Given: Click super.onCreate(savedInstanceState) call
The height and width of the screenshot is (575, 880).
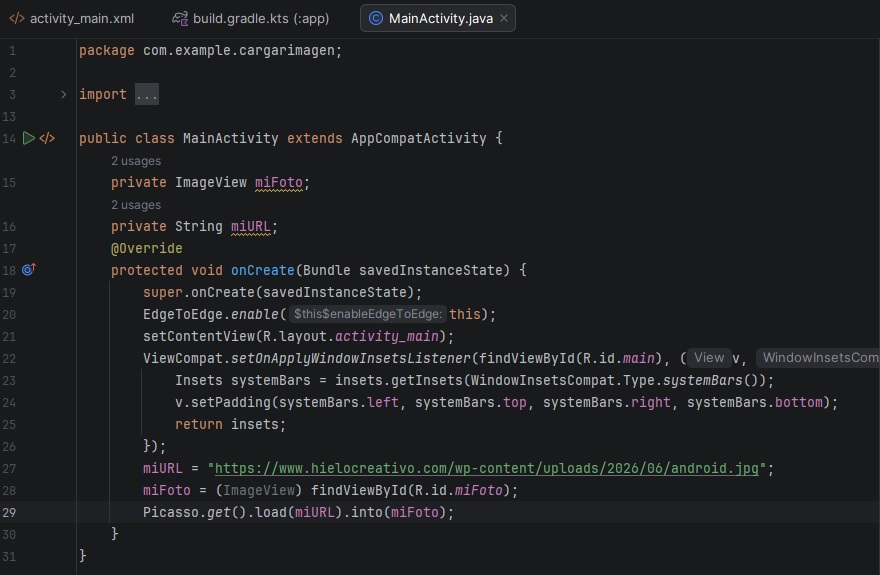Looking at the screenshot, I should (282, 292).
